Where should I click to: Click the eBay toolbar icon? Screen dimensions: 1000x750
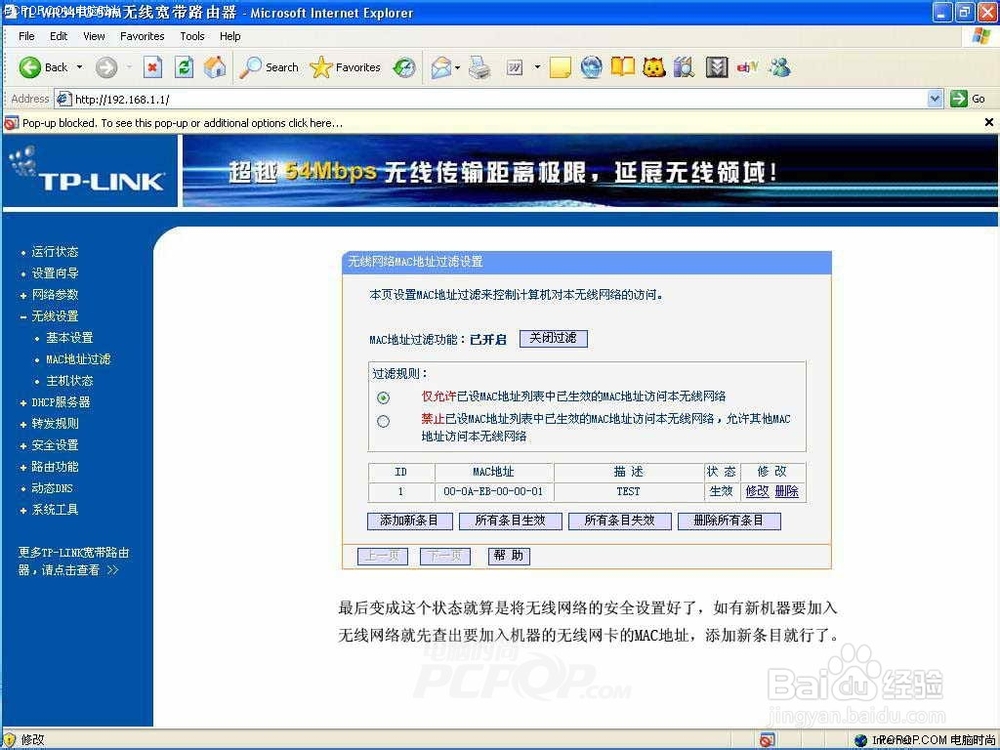click(747, 67)
